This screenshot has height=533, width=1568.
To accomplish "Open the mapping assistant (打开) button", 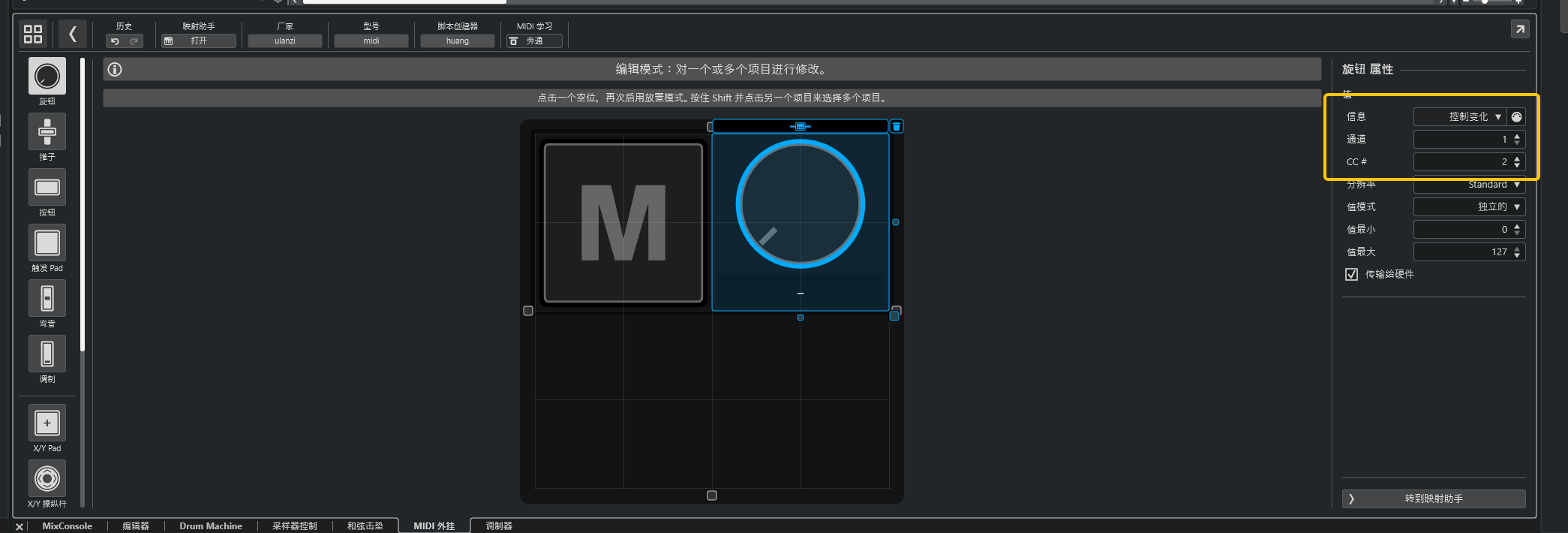I will click(199, 41).
